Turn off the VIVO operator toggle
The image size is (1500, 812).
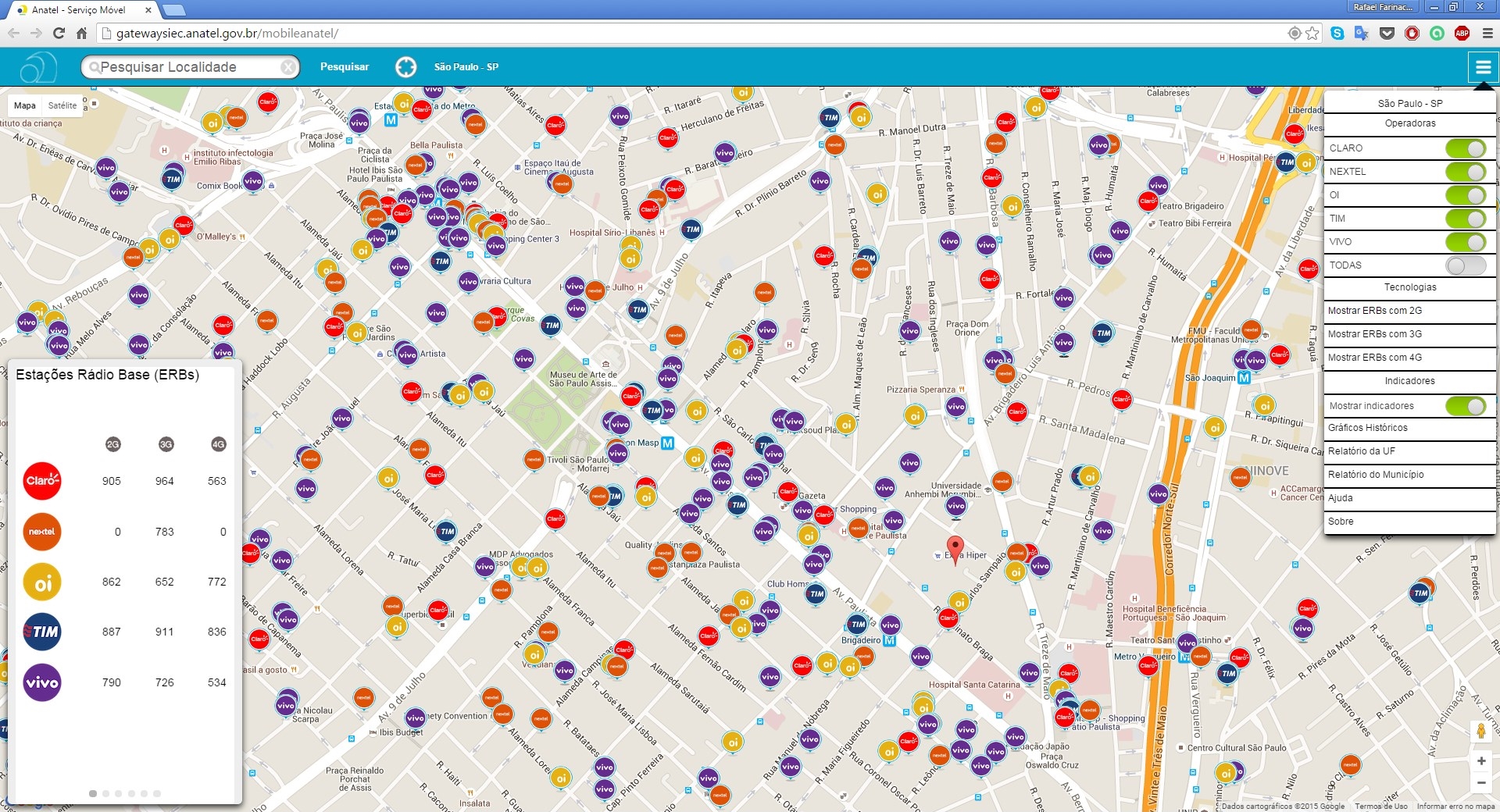pyautogui.click(x=1465, y=242)
